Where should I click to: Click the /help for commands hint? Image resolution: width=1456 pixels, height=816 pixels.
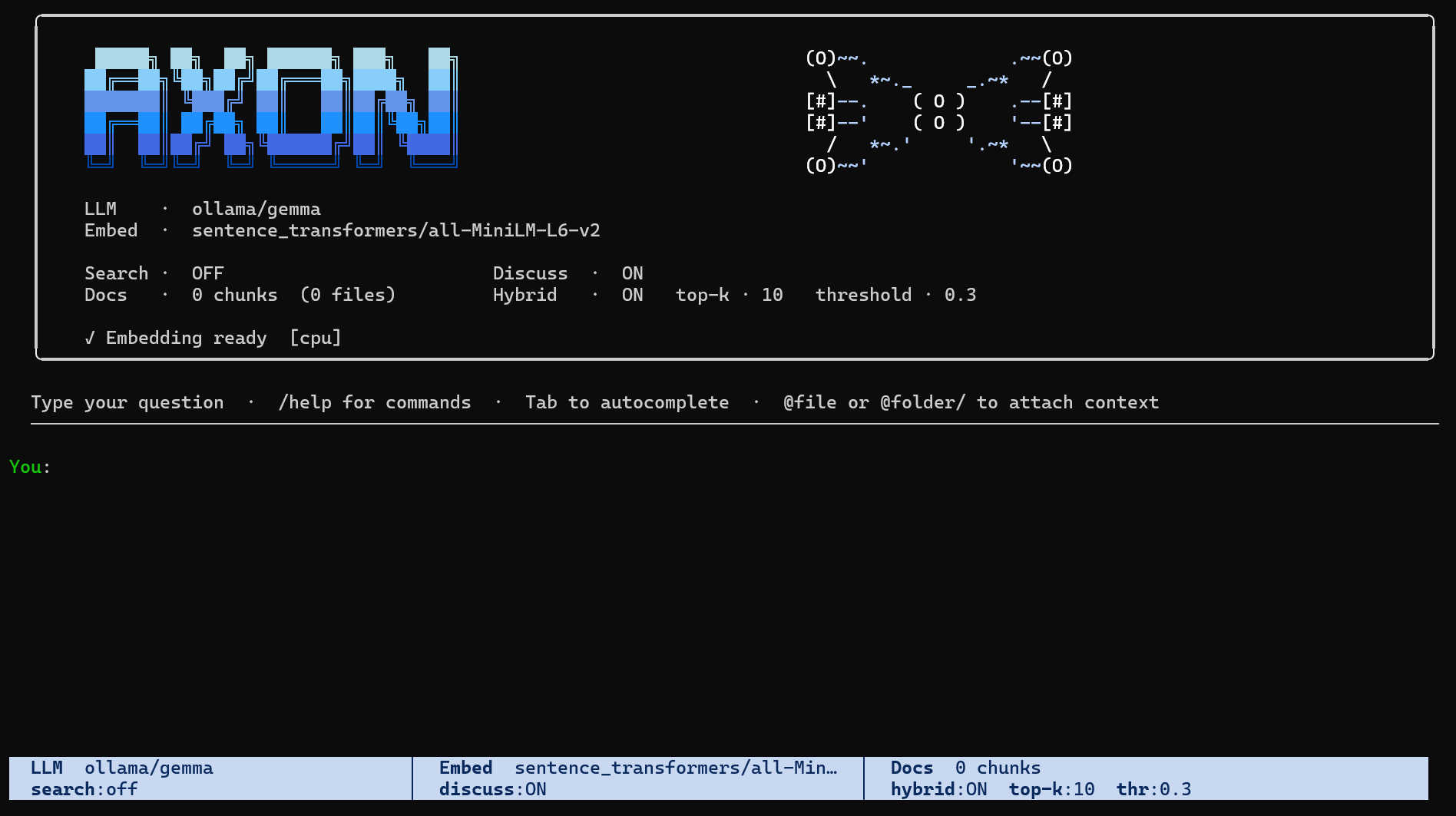tap(376, 401)
